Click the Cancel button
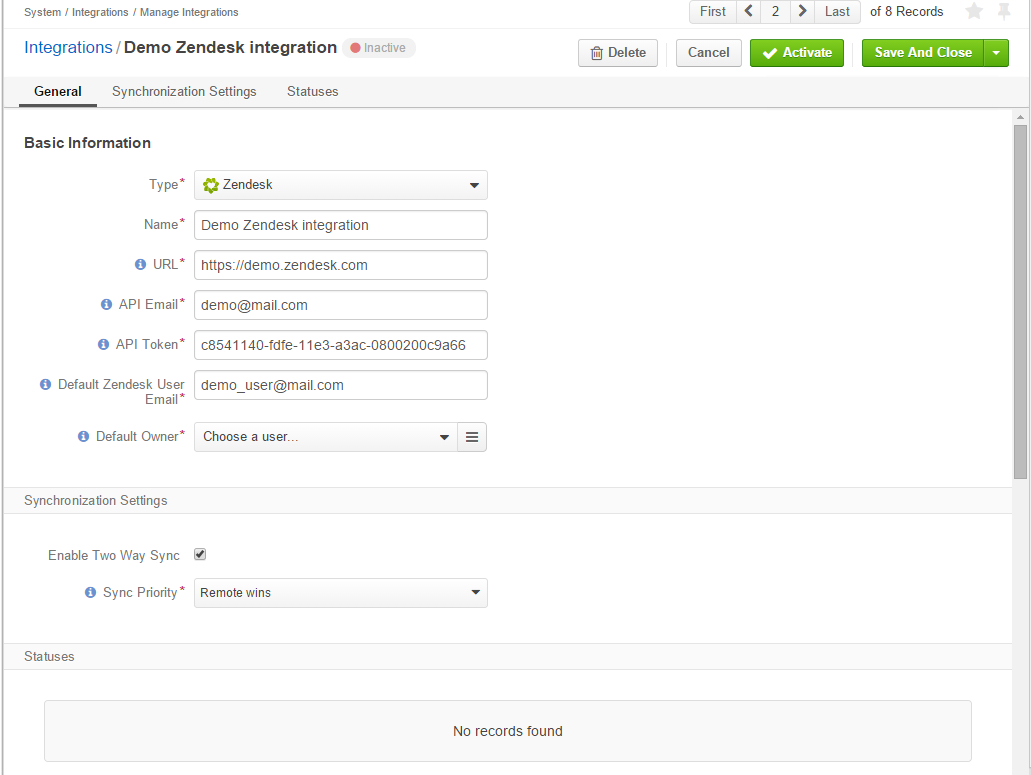Screen dimensions: 1031x775 point(709,53)
